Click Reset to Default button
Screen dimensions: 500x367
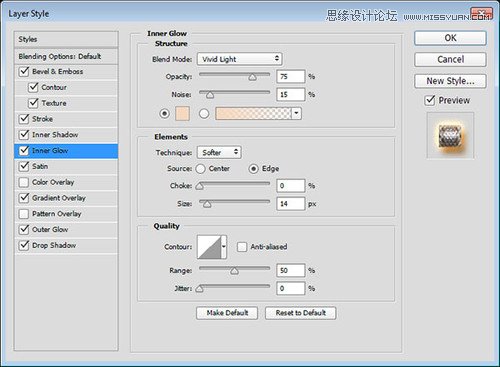301,313
